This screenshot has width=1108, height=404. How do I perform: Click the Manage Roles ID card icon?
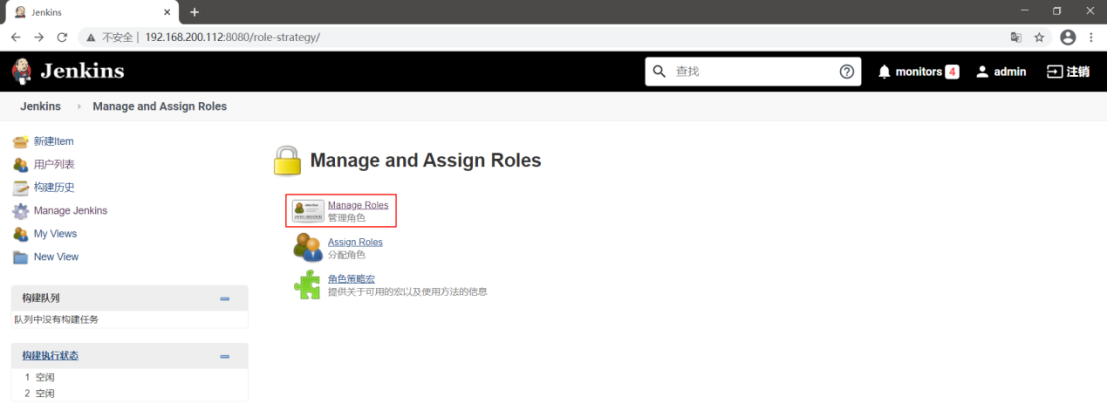(308, 211)
